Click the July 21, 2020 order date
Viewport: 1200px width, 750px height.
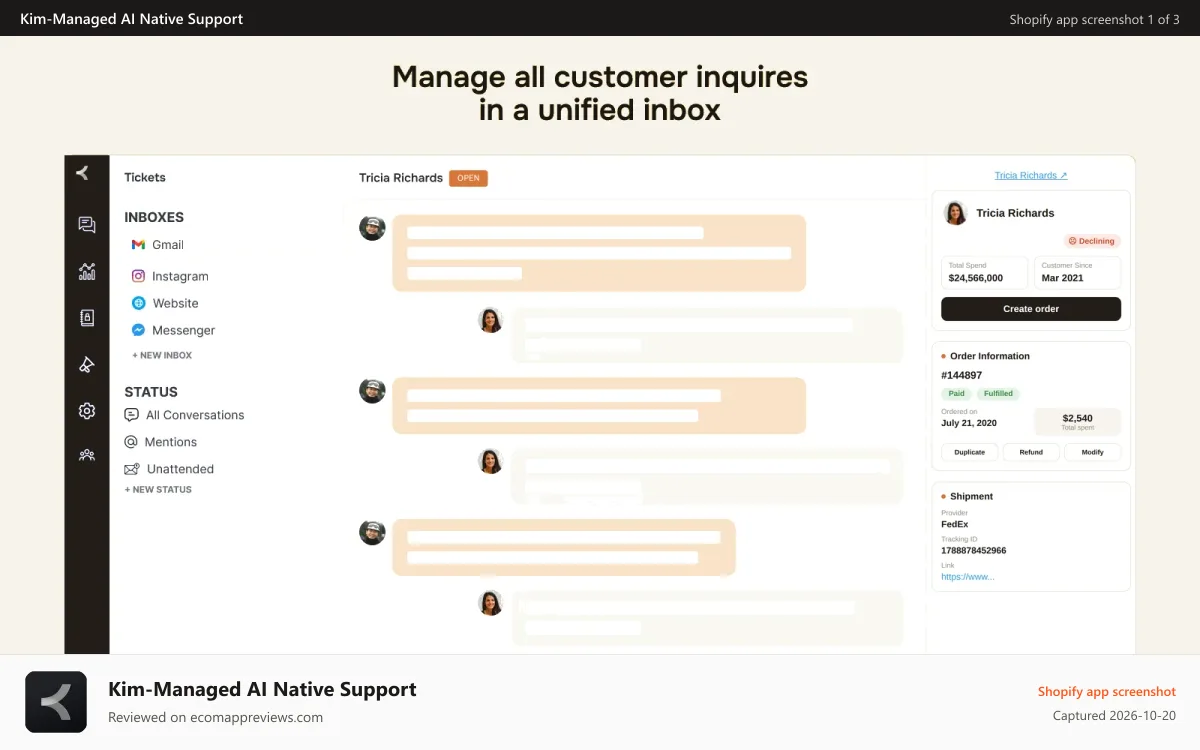[x=969, y=423]
